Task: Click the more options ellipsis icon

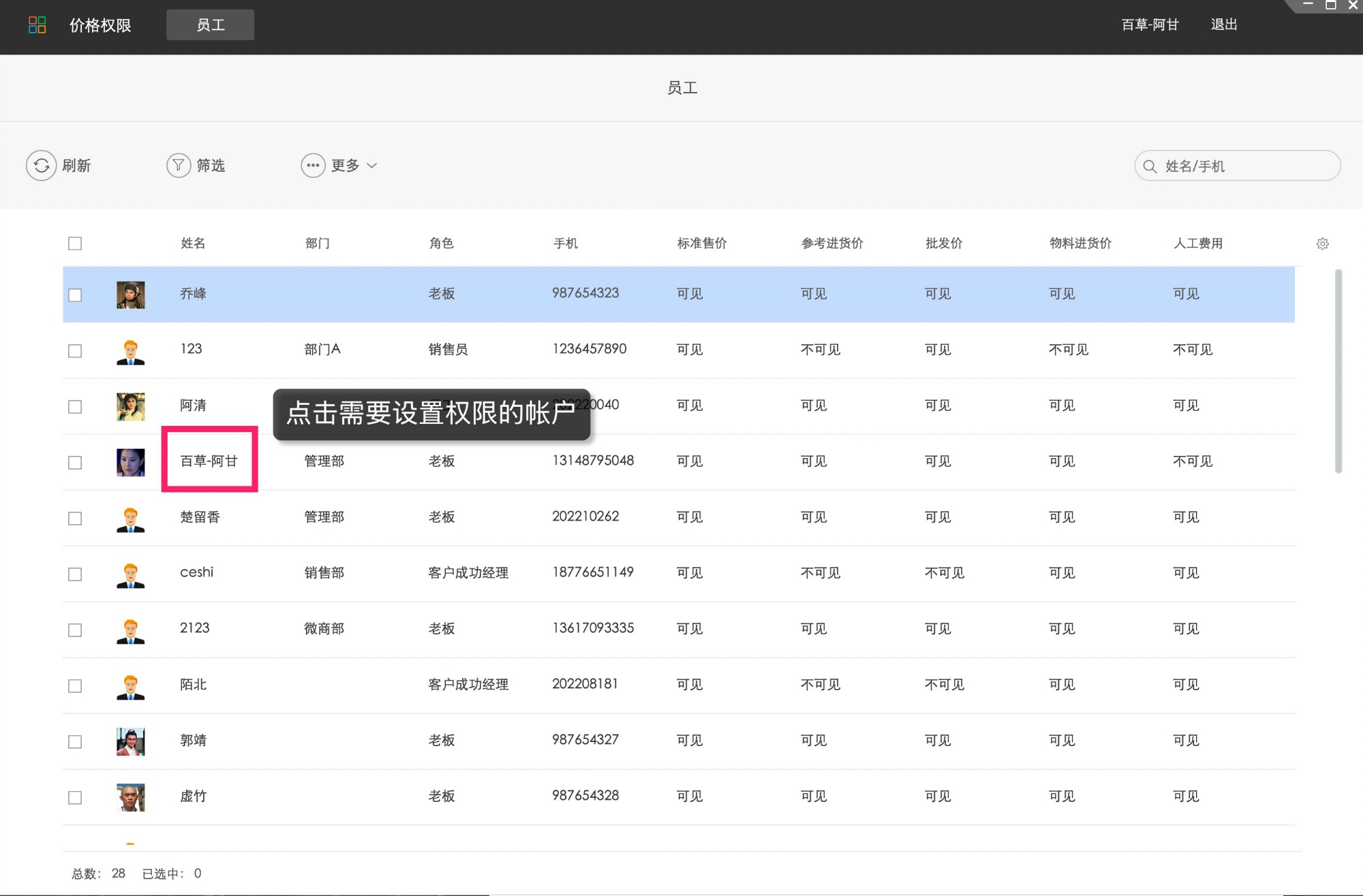Action: 313,166
